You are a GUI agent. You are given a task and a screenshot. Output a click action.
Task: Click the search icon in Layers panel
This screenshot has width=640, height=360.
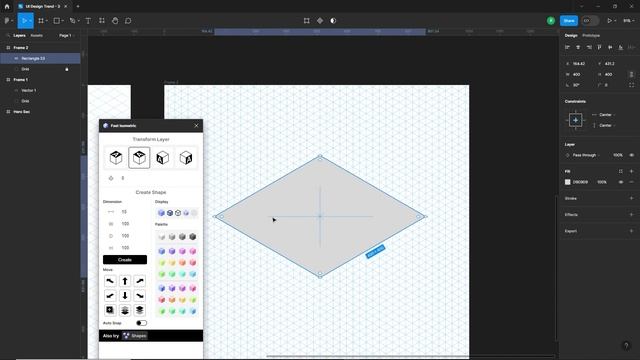[8, 36]
